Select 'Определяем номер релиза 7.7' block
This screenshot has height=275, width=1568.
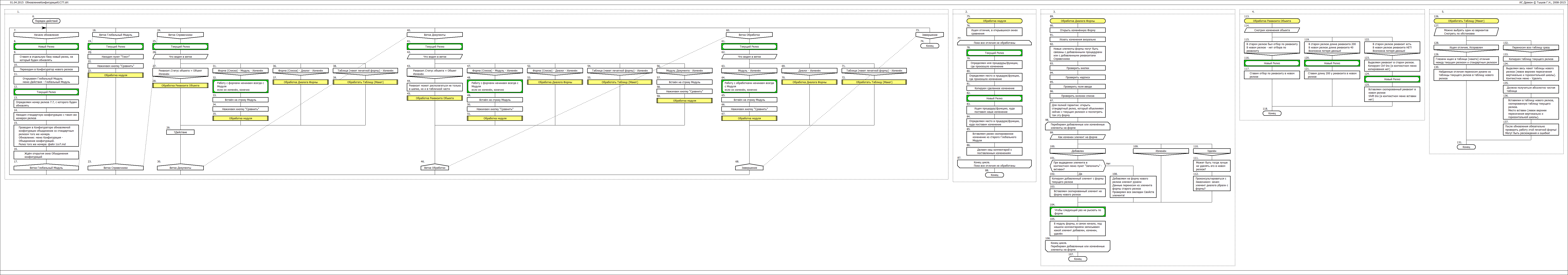(46, 104)
